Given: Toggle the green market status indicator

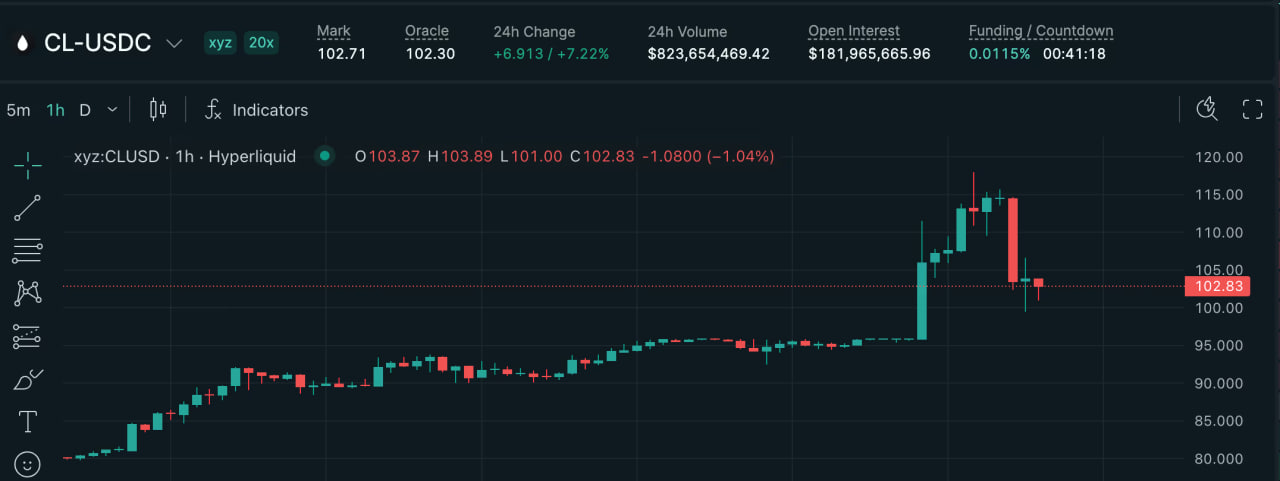Looking at the screenshot, I should 324,156.
